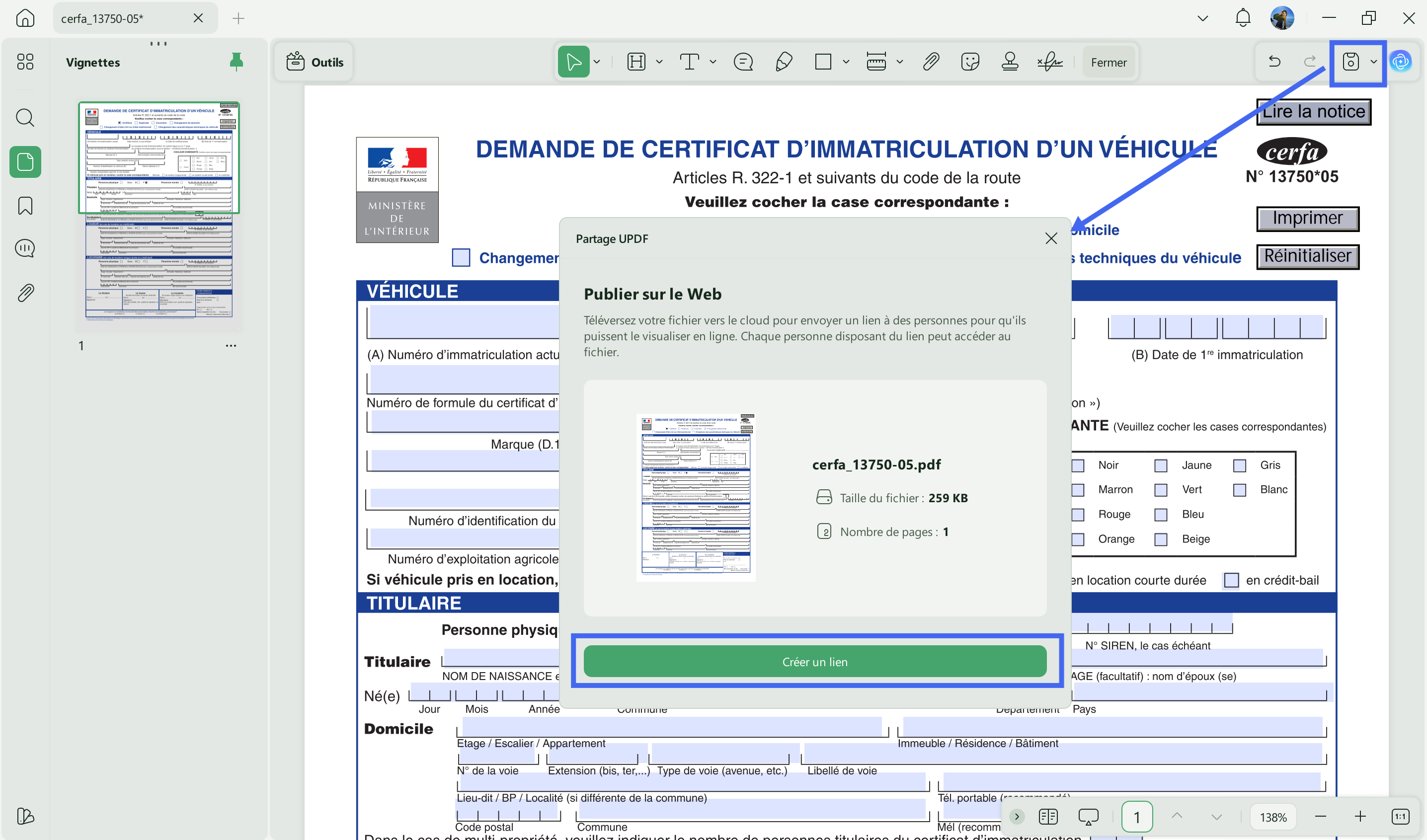The height and width of the screenshot is (840, 1427).
Task: Open the bookmarks panel icon
Action: coord(25,206)
